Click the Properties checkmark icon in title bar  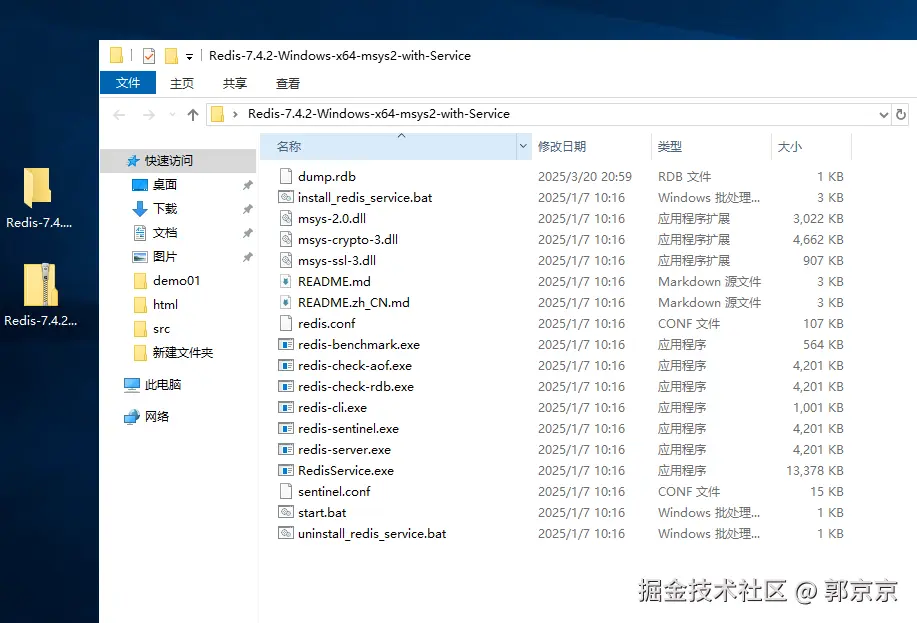[149, 56]
